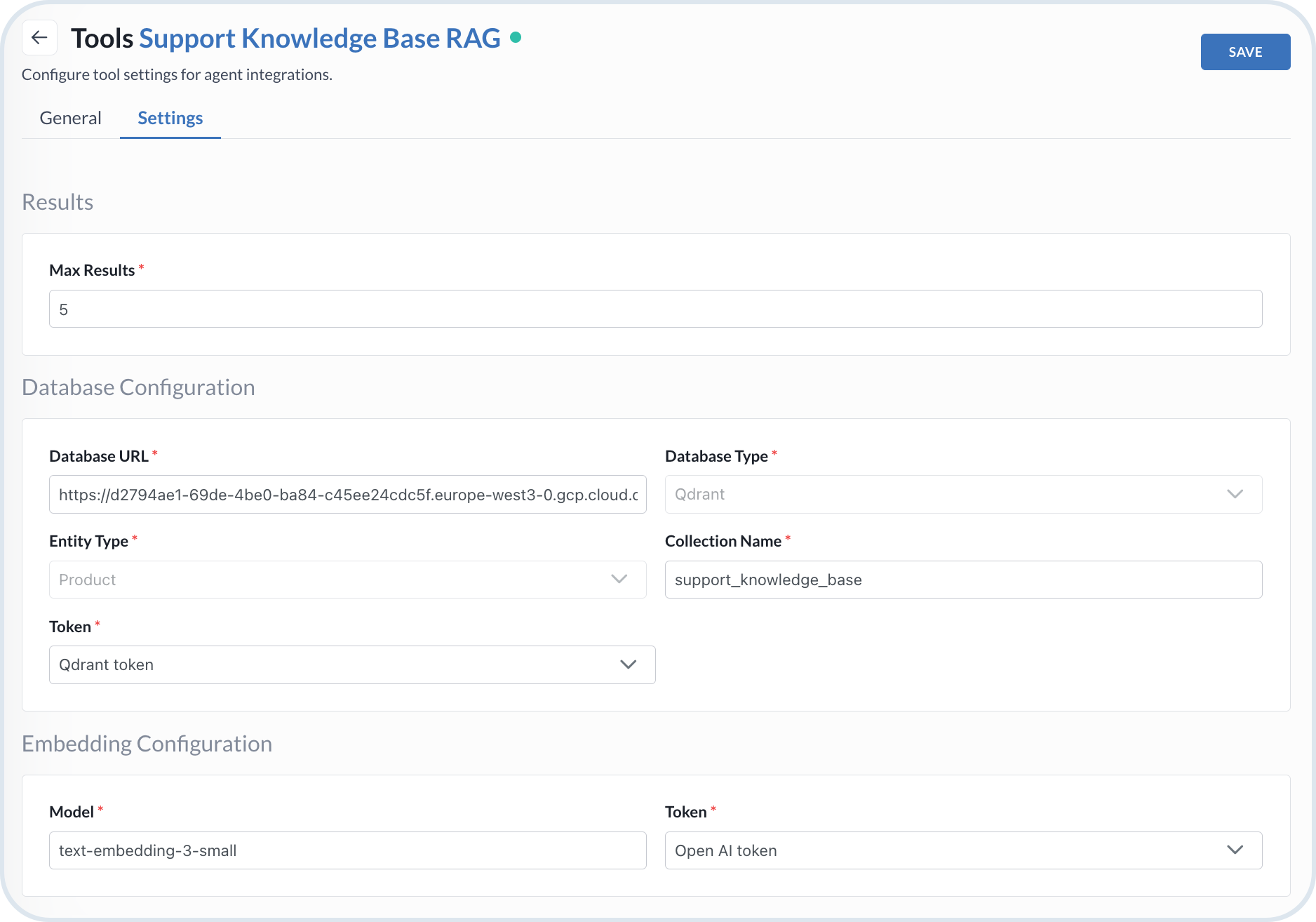The height and width of the screenshot is (922, 1316).
Task: Click the Support Knowledge Base RAG title
Action: point(320,39)
